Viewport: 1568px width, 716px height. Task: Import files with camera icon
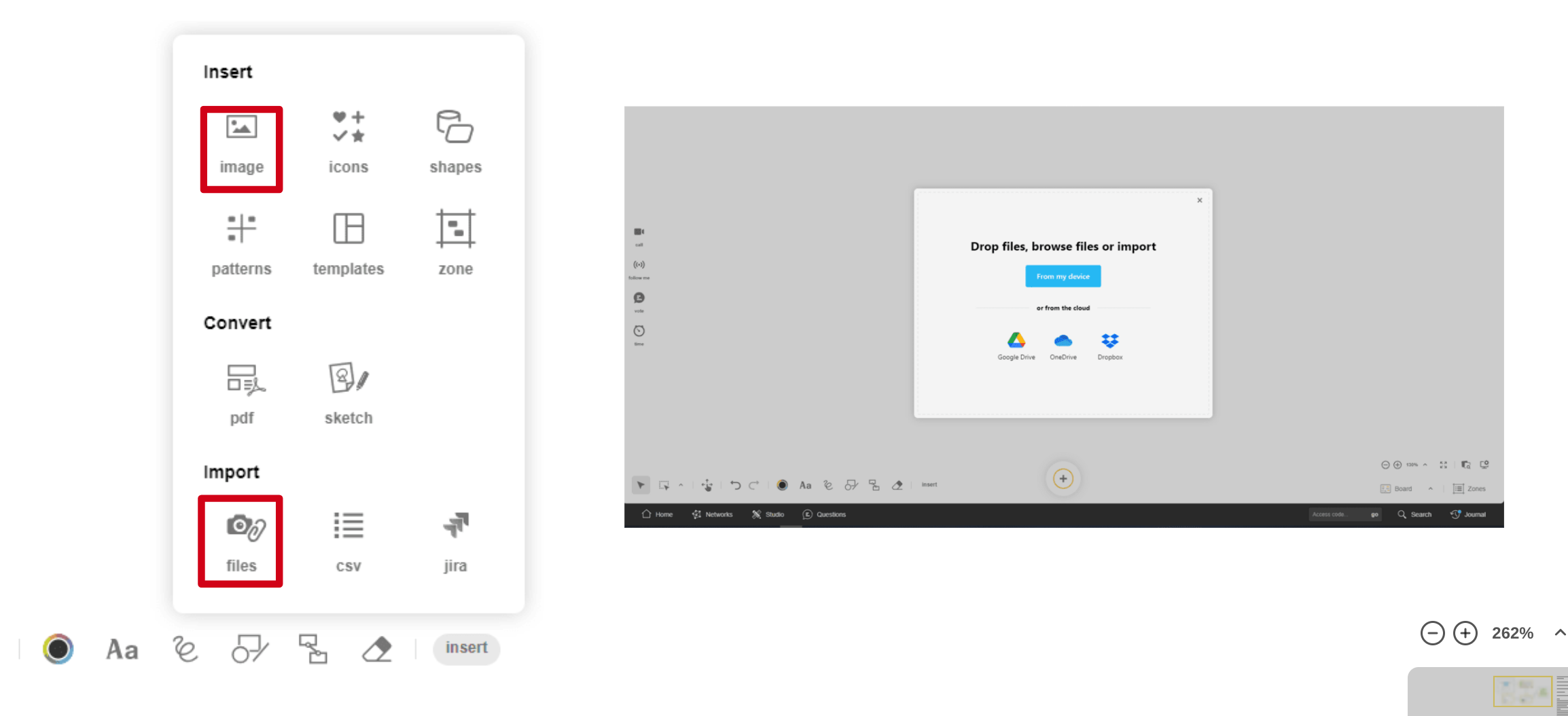point(241,541)
